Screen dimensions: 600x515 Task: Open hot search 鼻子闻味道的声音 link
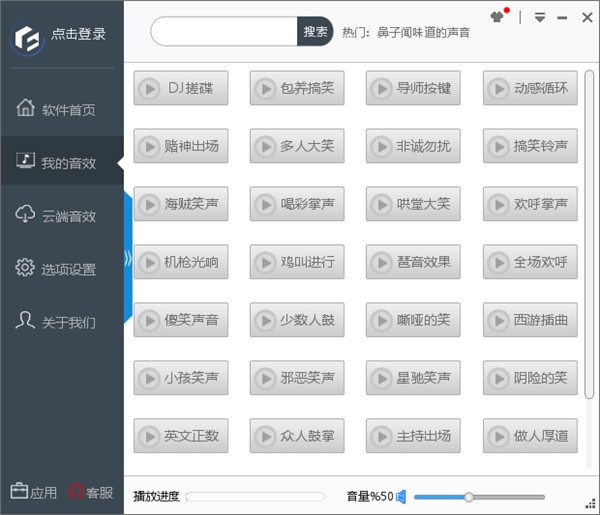pyautogui.click(x=424, y=33)
